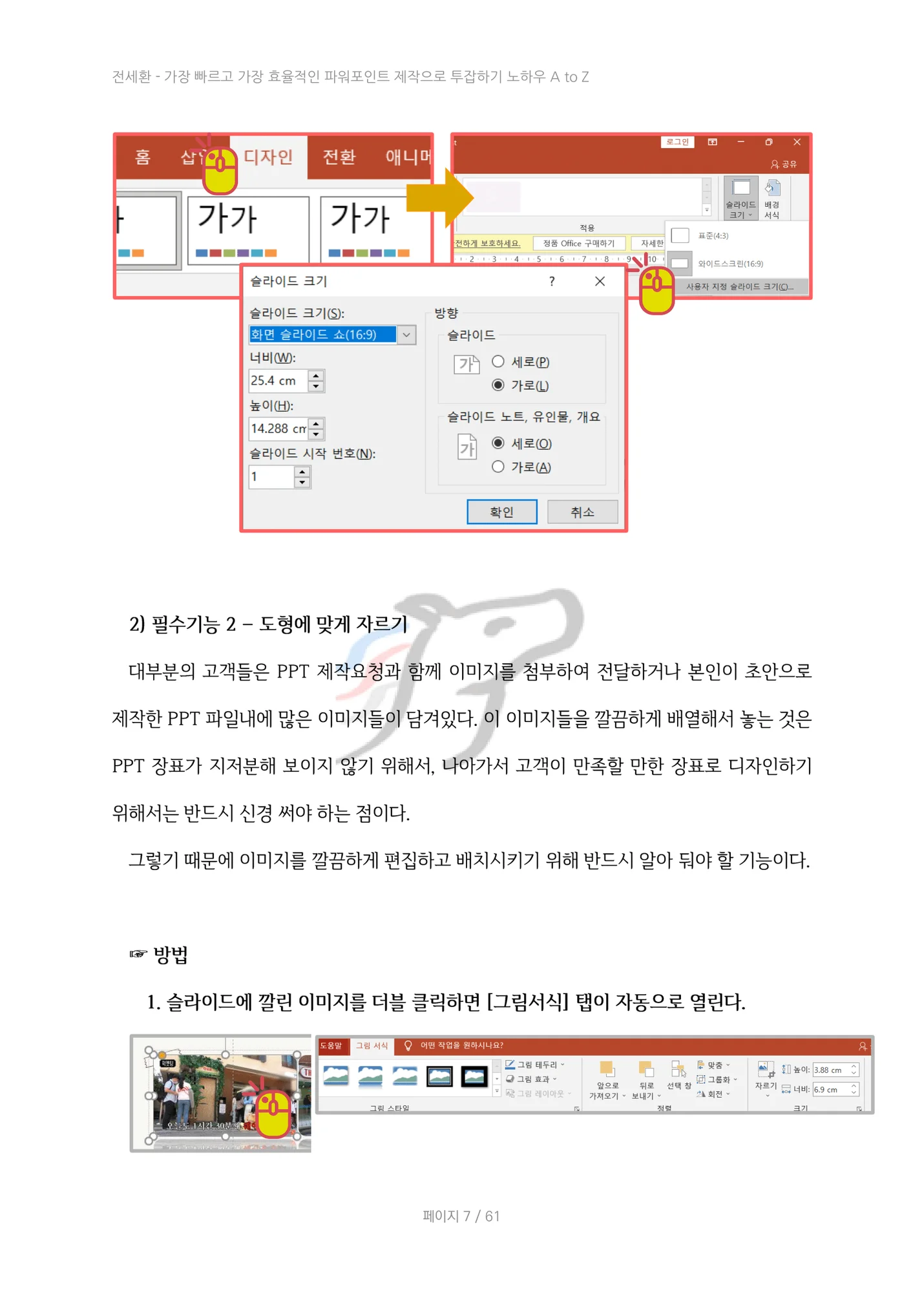Open 회전 rotate dropdown
Image resolution: width=924 pixels, height=1307 pixels.
pos(713,1093)
